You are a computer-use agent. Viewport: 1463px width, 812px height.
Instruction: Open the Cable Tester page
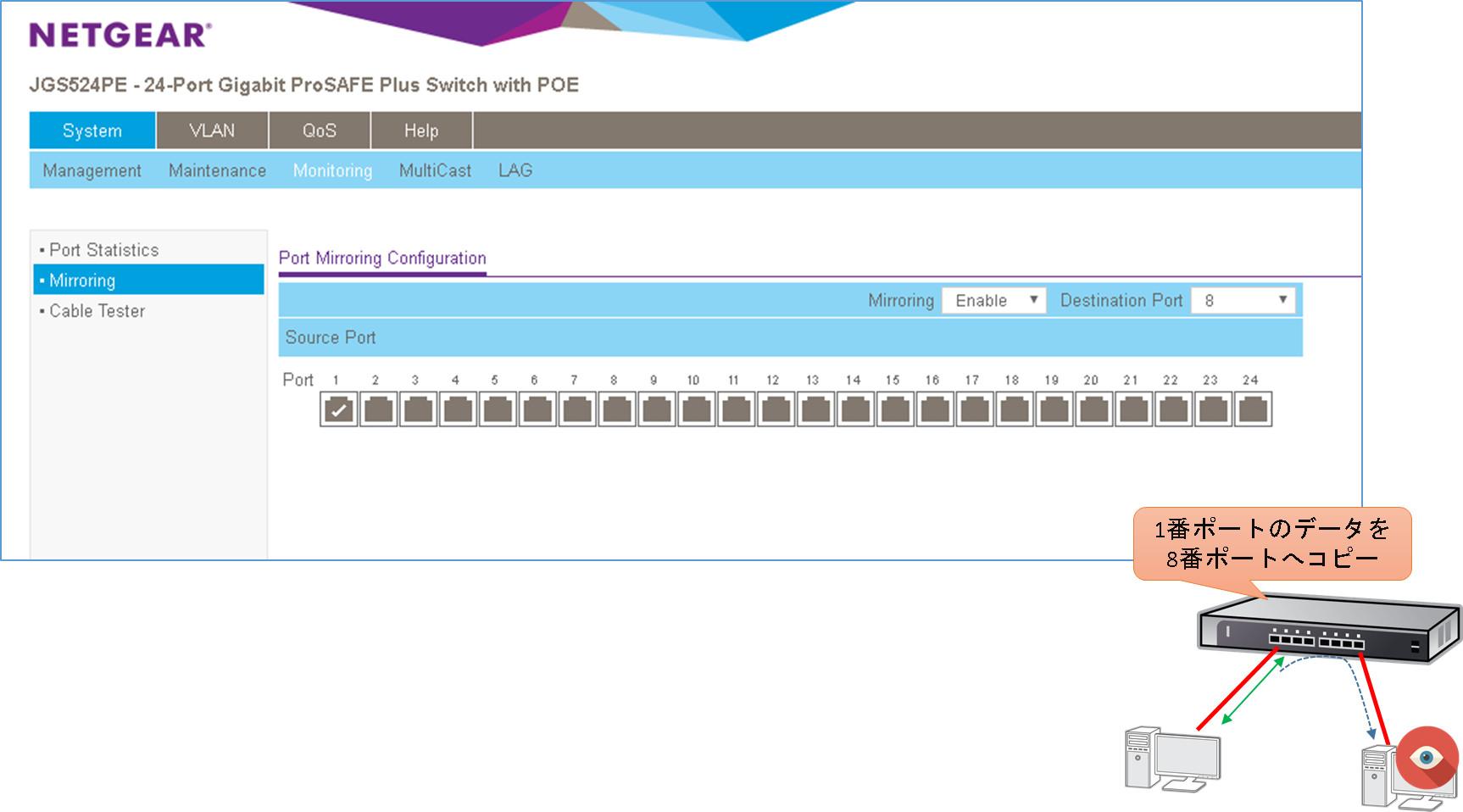(x=97, y=311)
